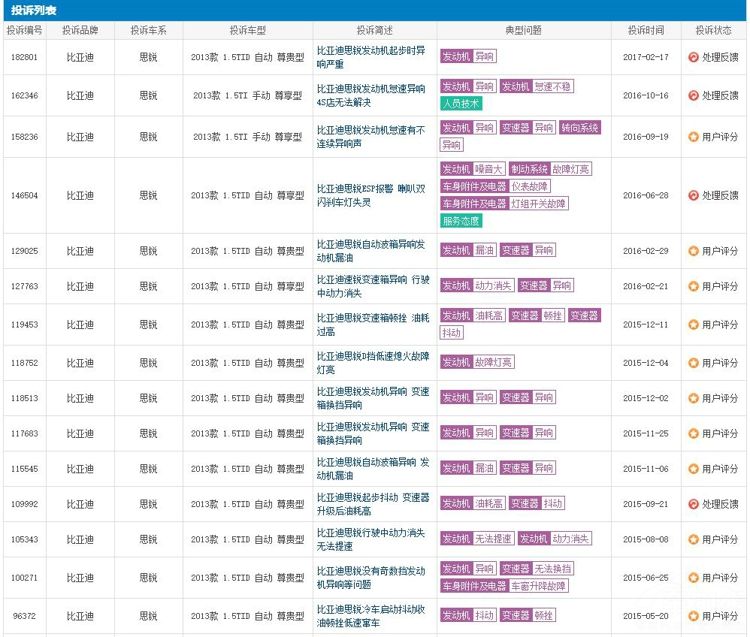Click the 车身附件及电器 车窗升降故障 tag
Image resolution: width=750 pixels, height=637 pixels.
[x=505, y=586]
